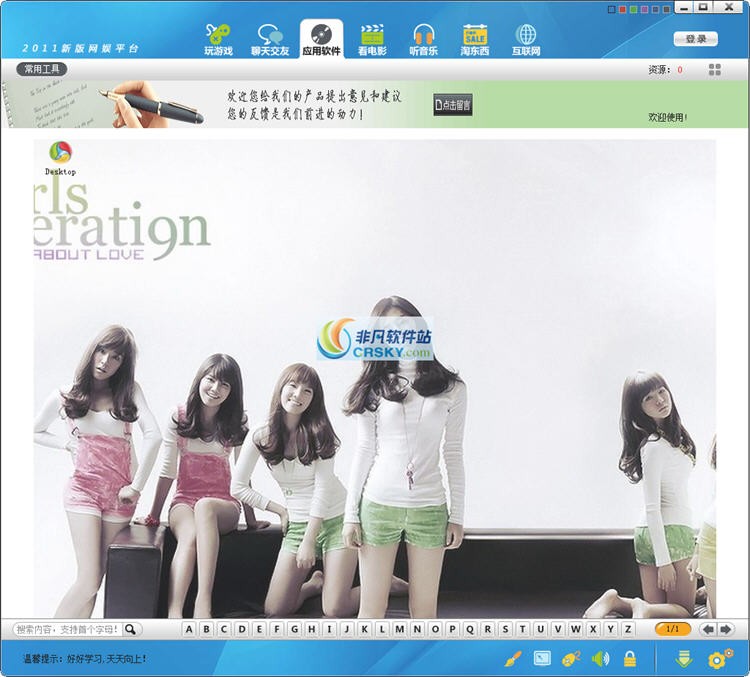Pick the red theme color swatch
Image resolution: width=750 pixels, height=677 pixels.
(624, 9)
